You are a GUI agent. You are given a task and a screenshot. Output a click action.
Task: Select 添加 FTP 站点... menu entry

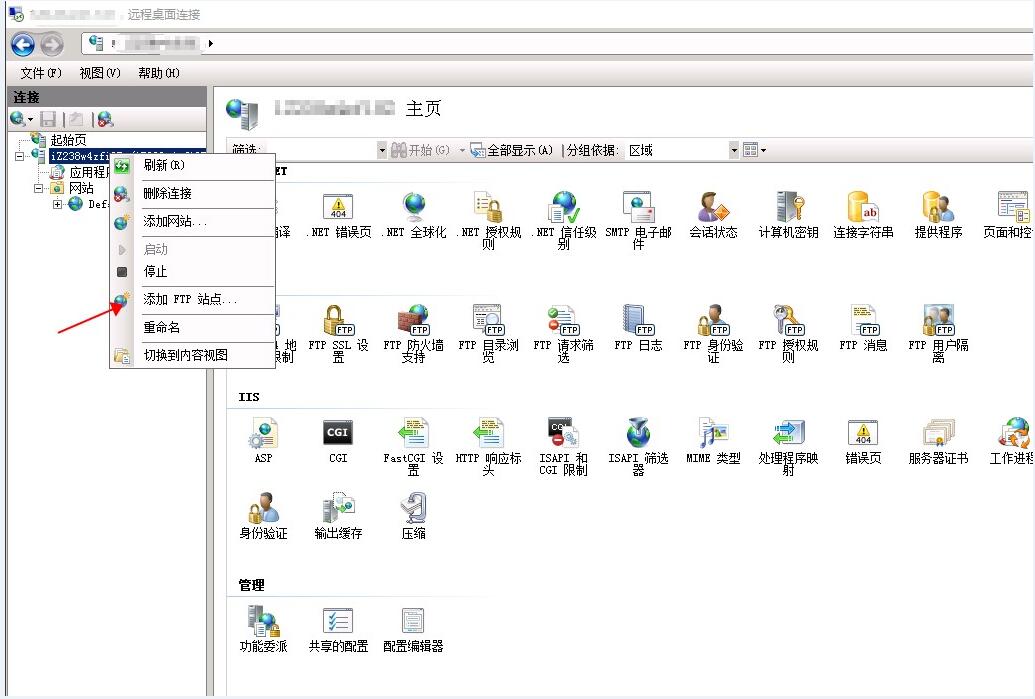pos(192,299)
